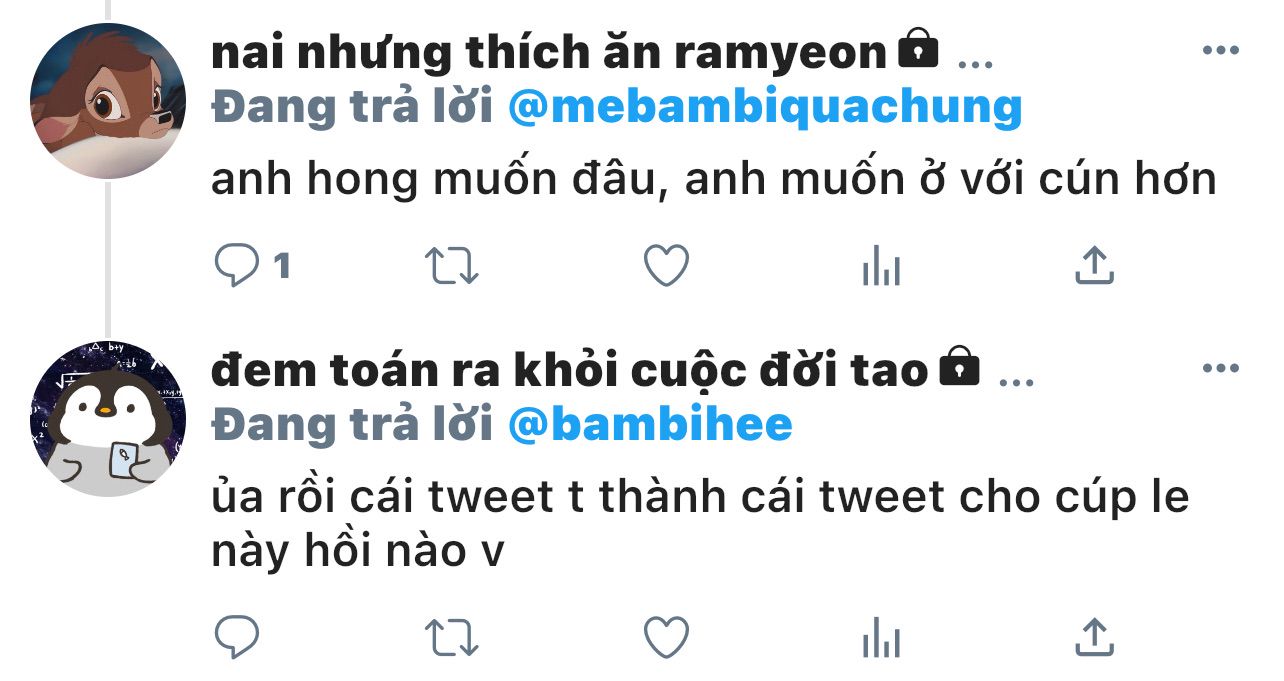The width and height of the screenshot is (1284, 681).
Task: Reply to the 'ủa rồi cái tweet' tweet
Action: [x=238, y=636]
